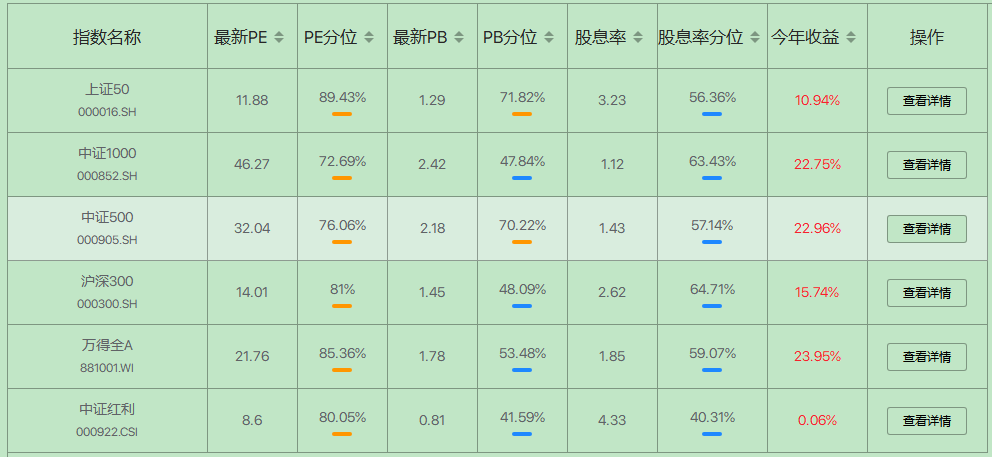Click the 操作 column header
Image resolution: width=992 pixels, height=462 pixels.
tap(926, 38)
